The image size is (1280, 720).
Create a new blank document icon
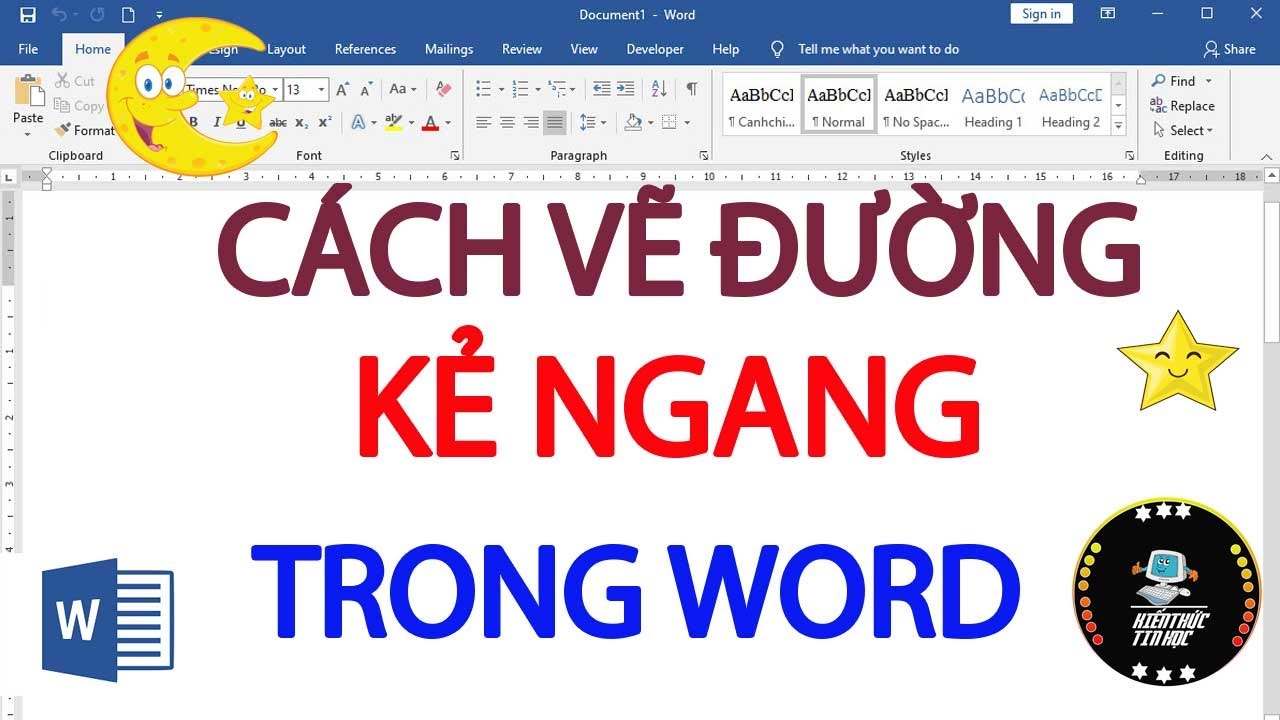(128, 15)
